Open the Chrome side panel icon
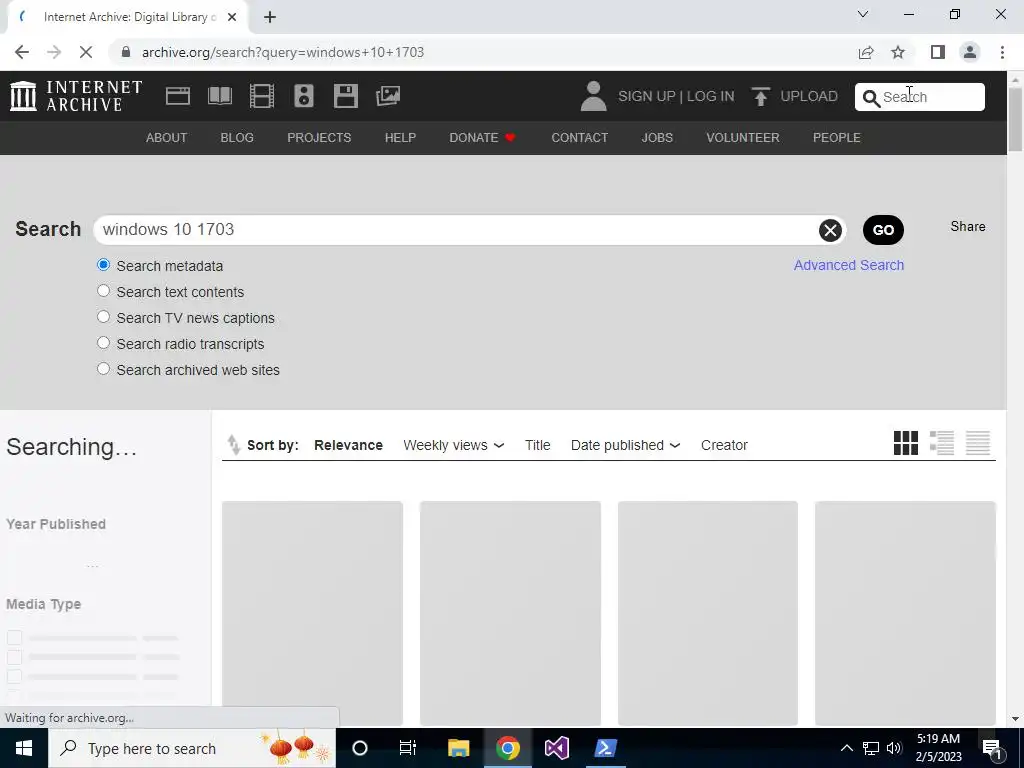 pyautogui.click(x=938, y=52)
